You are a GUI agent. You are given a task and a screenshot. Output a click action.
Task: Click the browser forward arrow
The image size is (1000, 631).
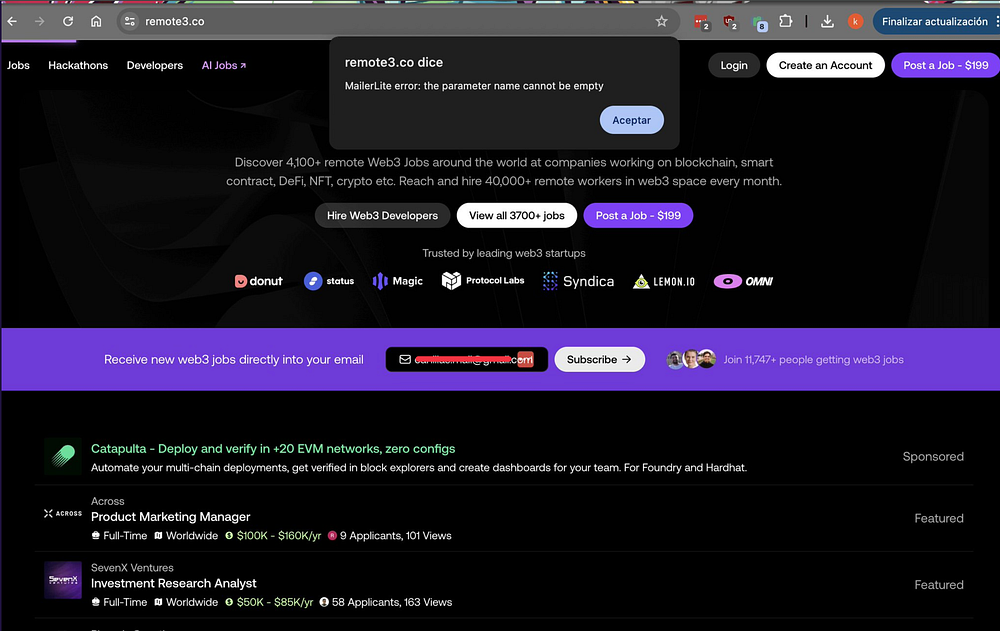coord(40,21)
